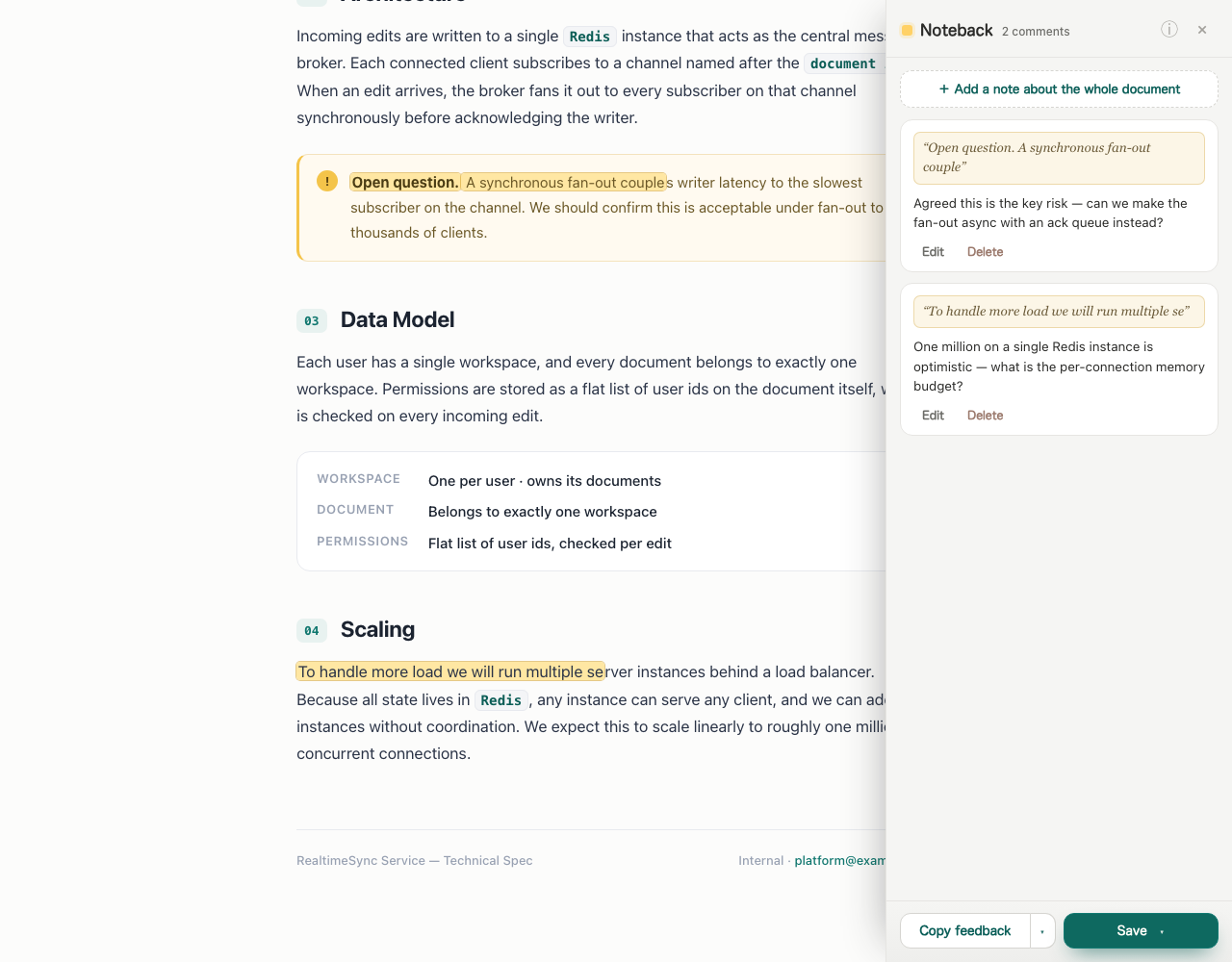This screenshot has height=962, width=1232.
Task: Click highlighted "Open question." label
Action: [x=404, y=183]
